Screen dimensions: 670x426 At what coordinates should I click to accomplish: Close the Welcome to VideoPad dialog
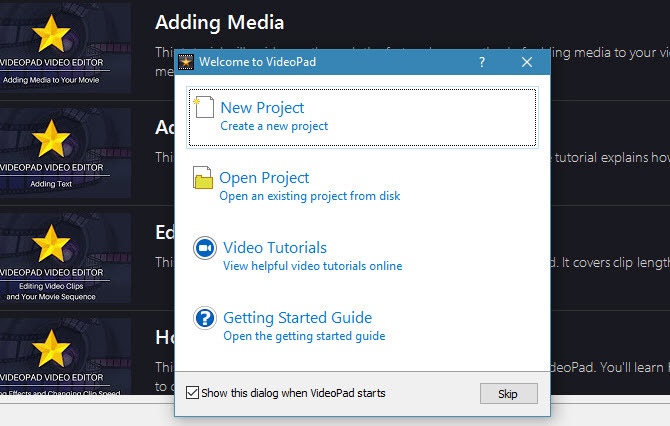(x=527, y=62)
